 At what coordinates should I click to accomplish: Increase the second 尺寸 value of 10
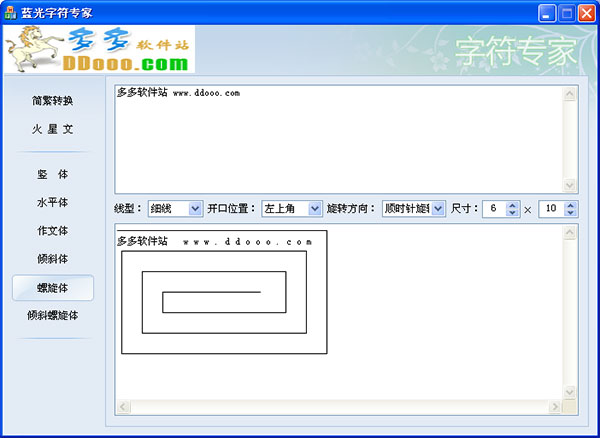pyautogui.click(x=571, y=205)
